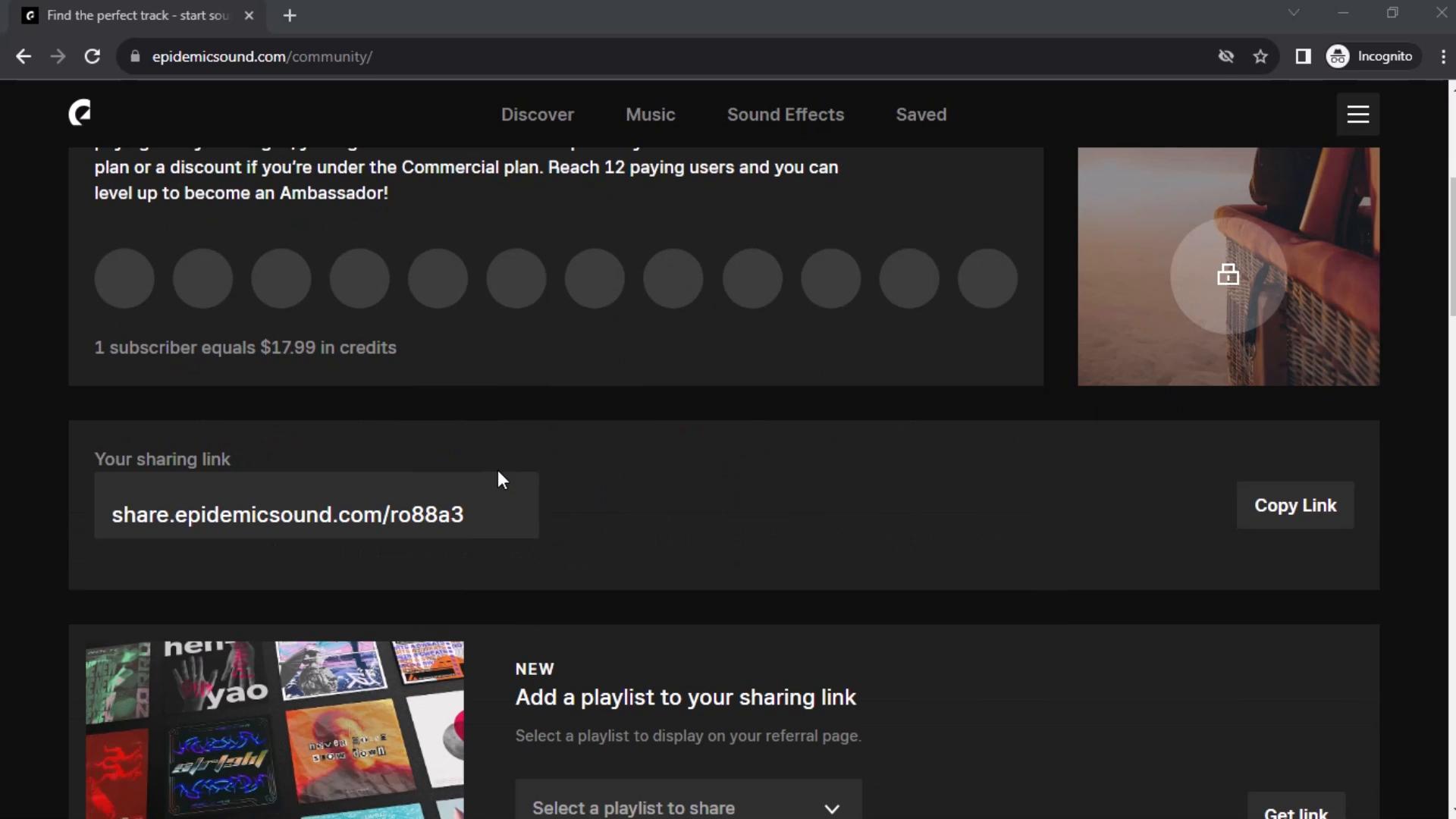Click the locked content icon on preview image

coord(1228,275)
